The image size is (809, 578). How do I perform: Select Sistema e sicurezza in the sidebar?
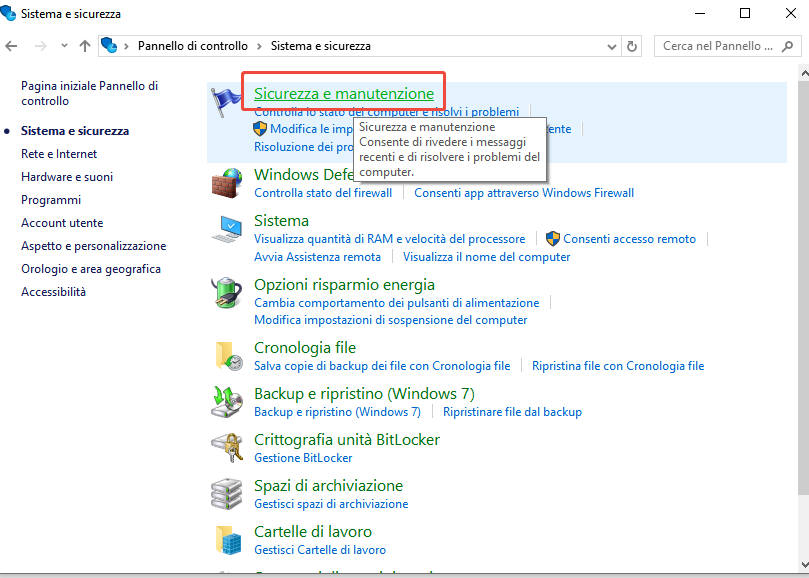pos(75,131)
